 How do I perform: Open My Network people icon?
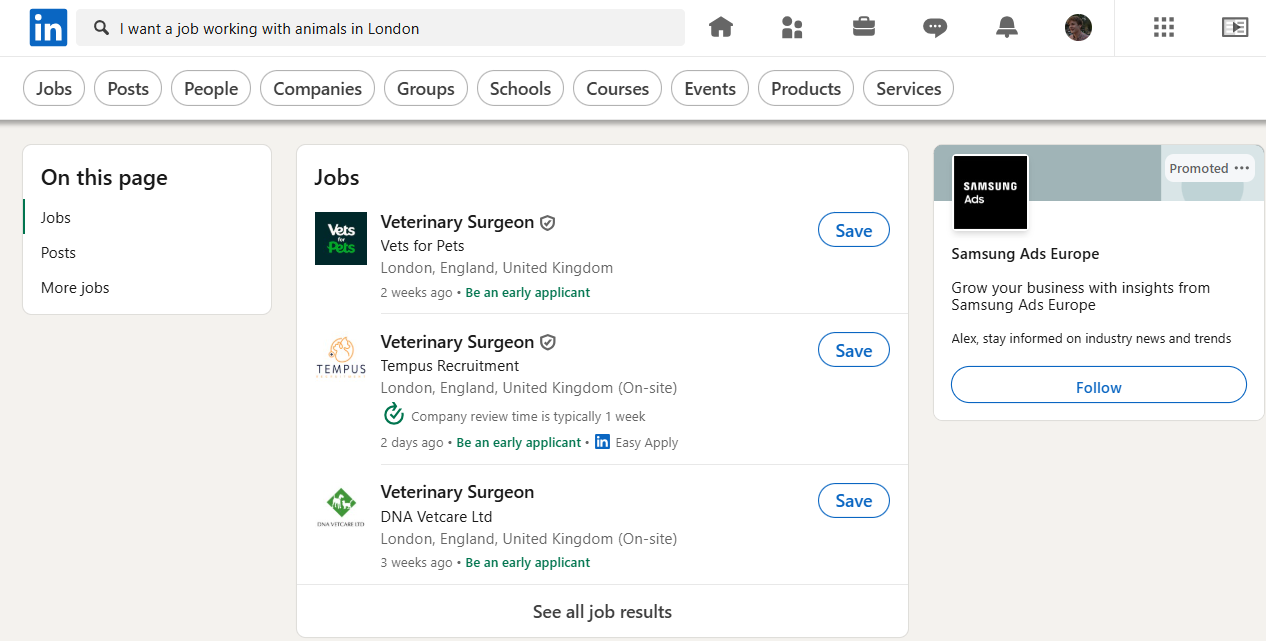coord(792,28)
